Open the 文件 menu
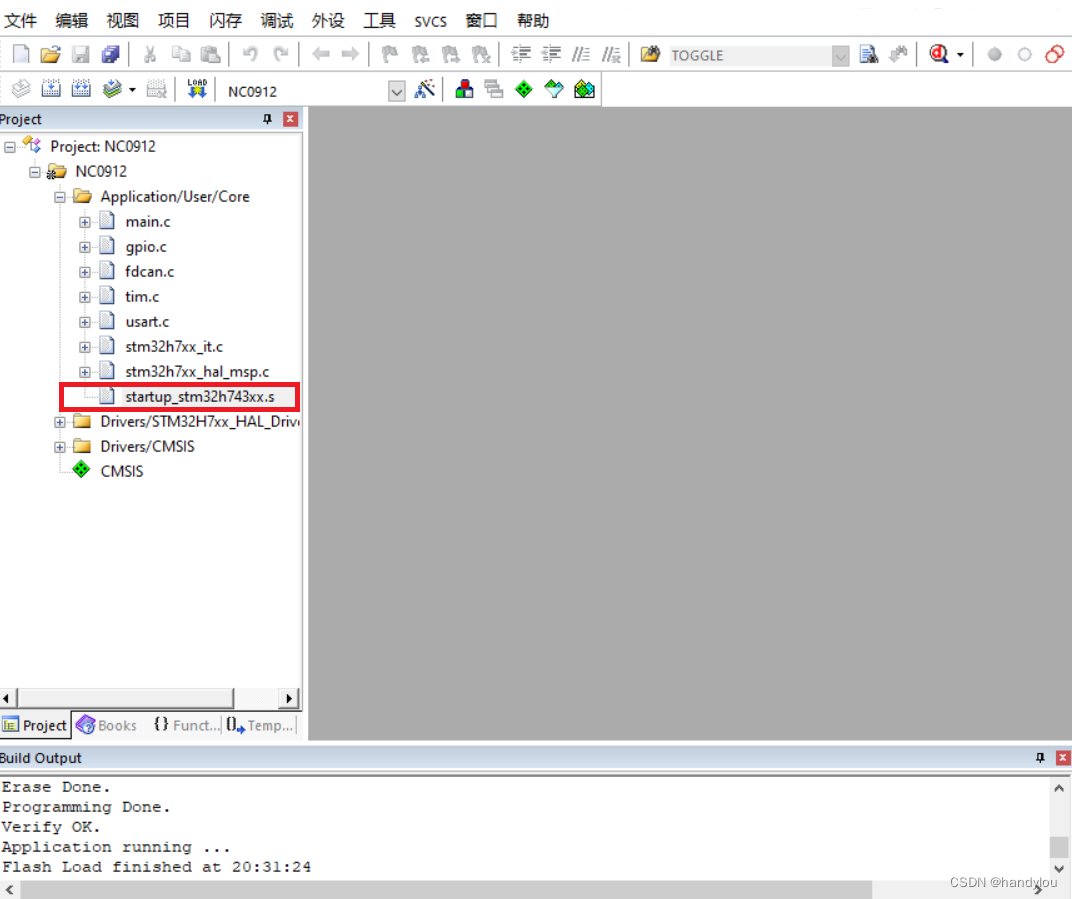Viewport: 1072px width, 899px height. pyautogui.click(x=21, y=21)
